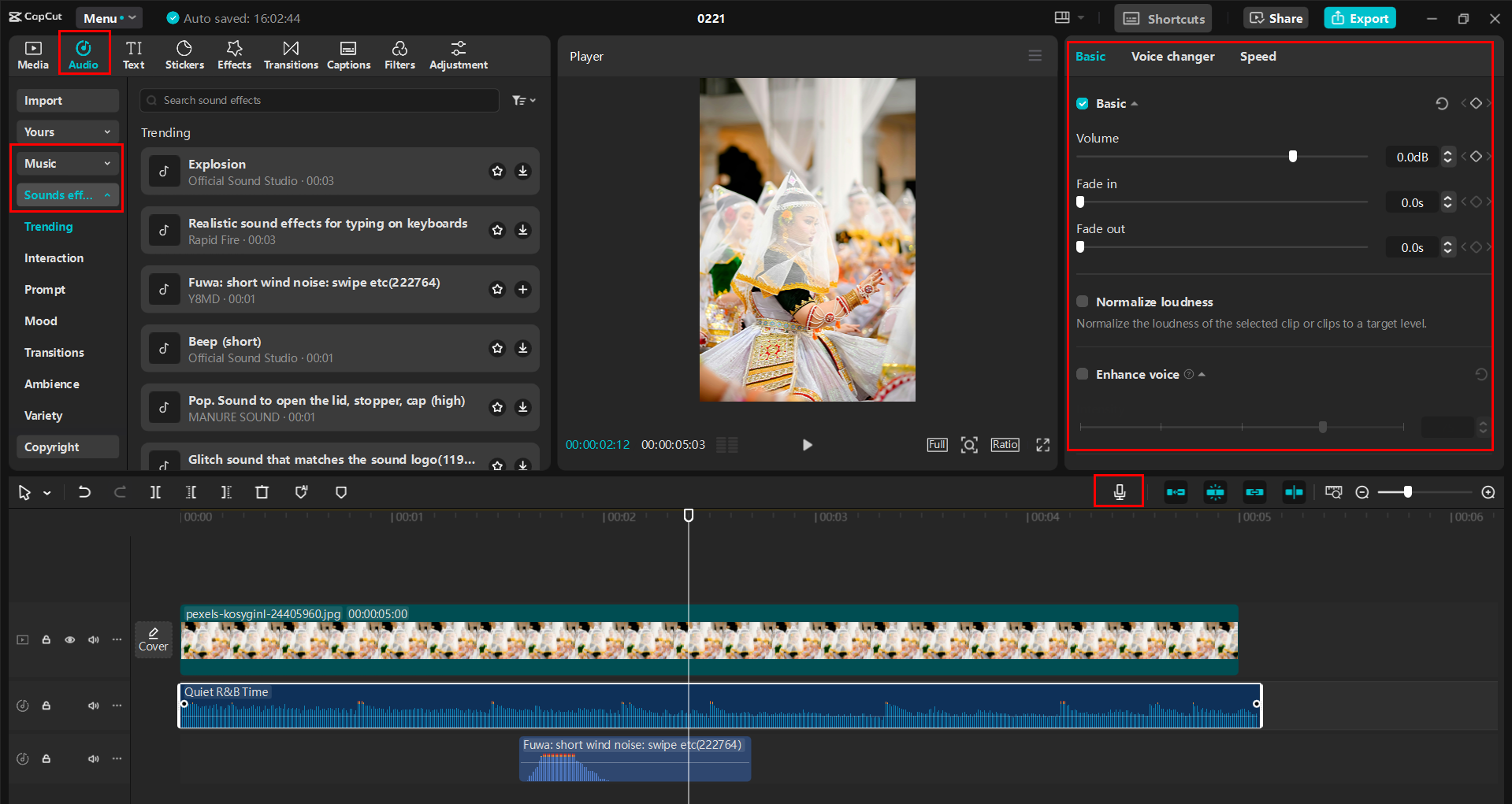
Task: Click the Search sound effects field
Action: (x=318, y=100)
